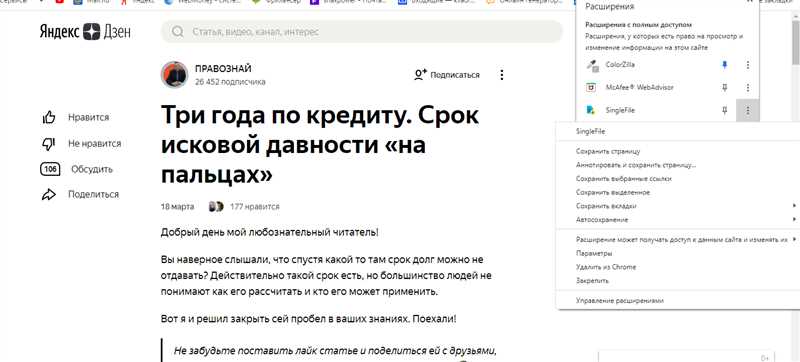The width and height of the screenshot is (800, 362).
Task: Toggle the SingleFile pin icon
Action: [724, 110]
